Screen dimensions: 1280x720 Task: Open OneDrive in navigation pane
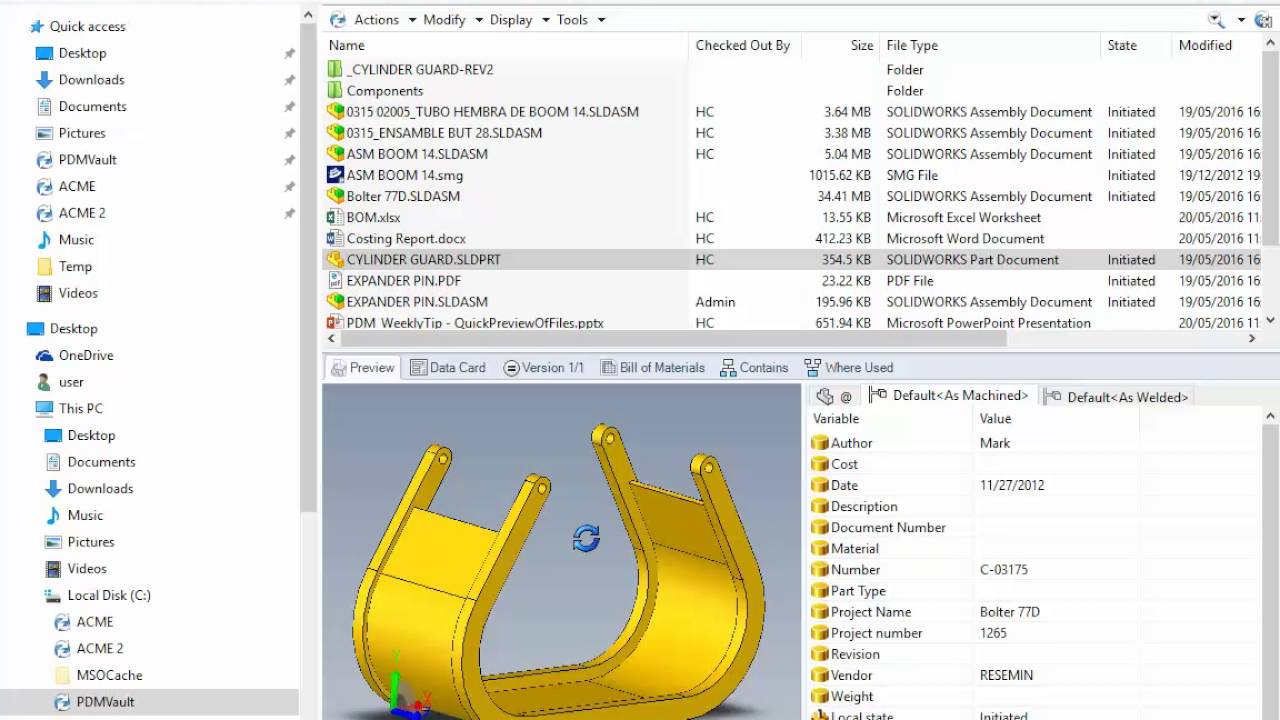pos(75,355)
